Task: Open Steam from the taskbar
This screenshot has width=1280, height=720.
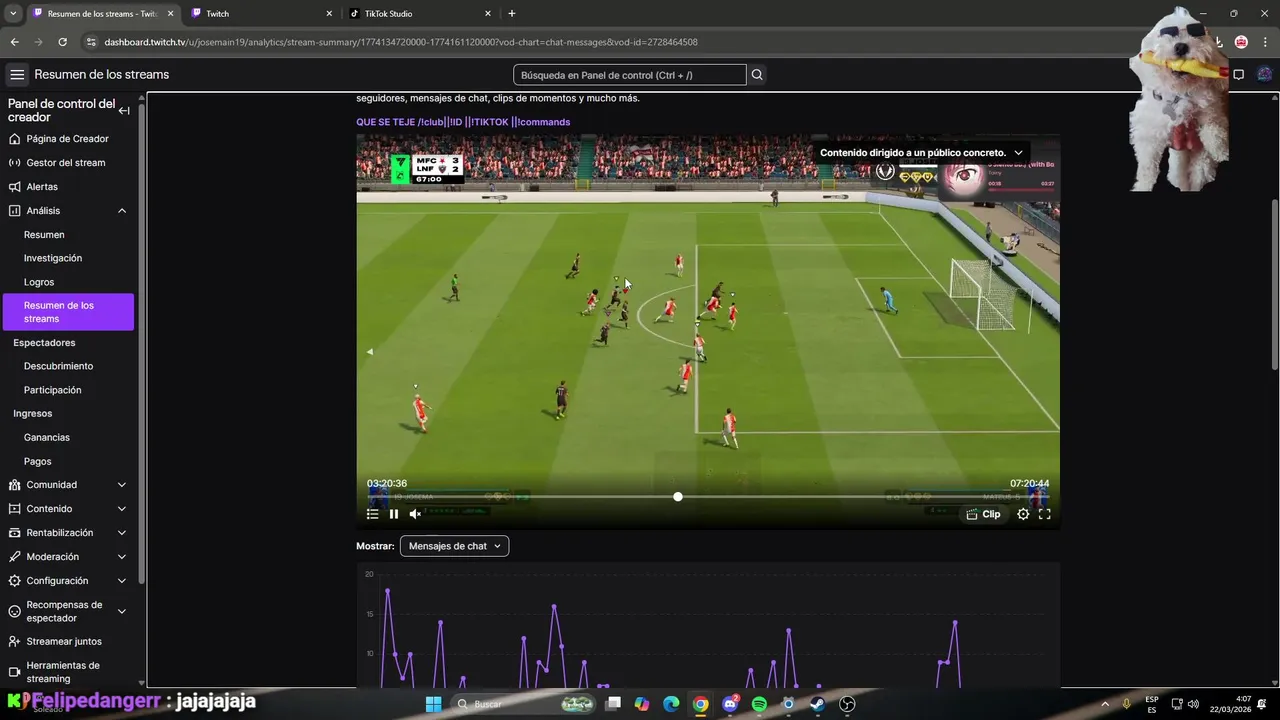Action: tap(817, 704)
